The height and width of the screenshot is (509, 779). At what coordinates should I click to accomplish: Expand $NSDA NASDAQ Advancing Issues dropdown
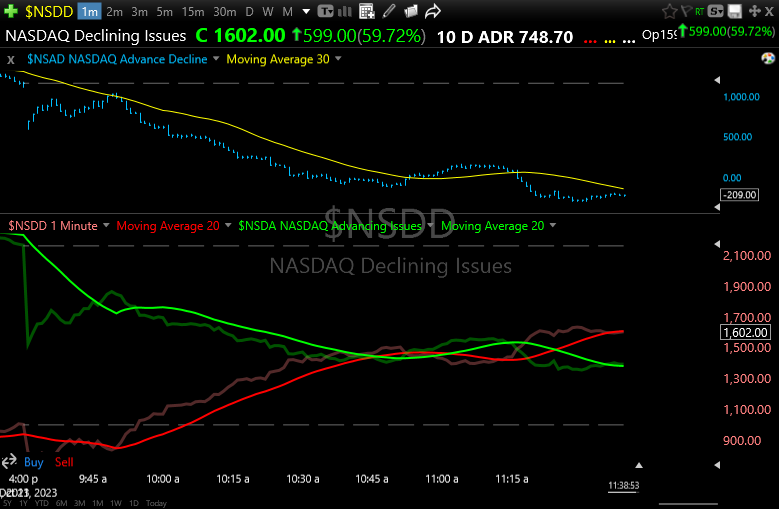tap(431, 226)
